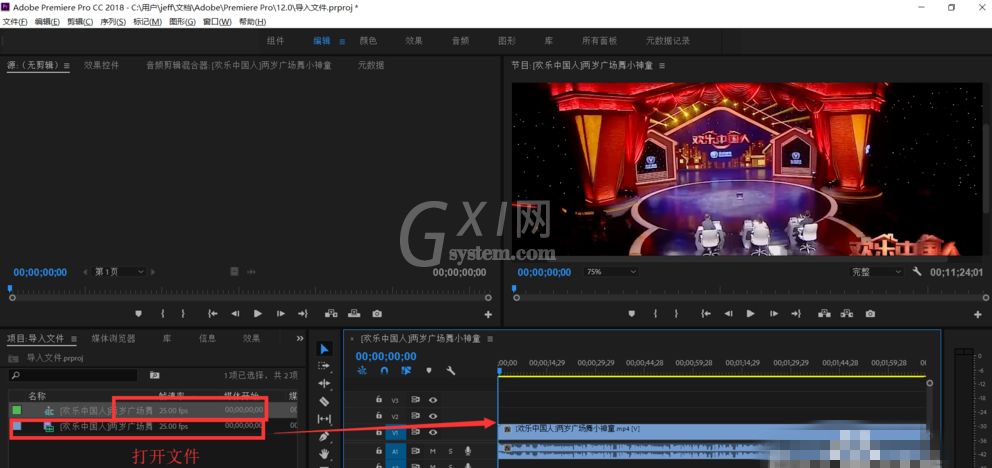Go to Out point in Program monitor
This screenshot has width=992, height=468.
796,314
